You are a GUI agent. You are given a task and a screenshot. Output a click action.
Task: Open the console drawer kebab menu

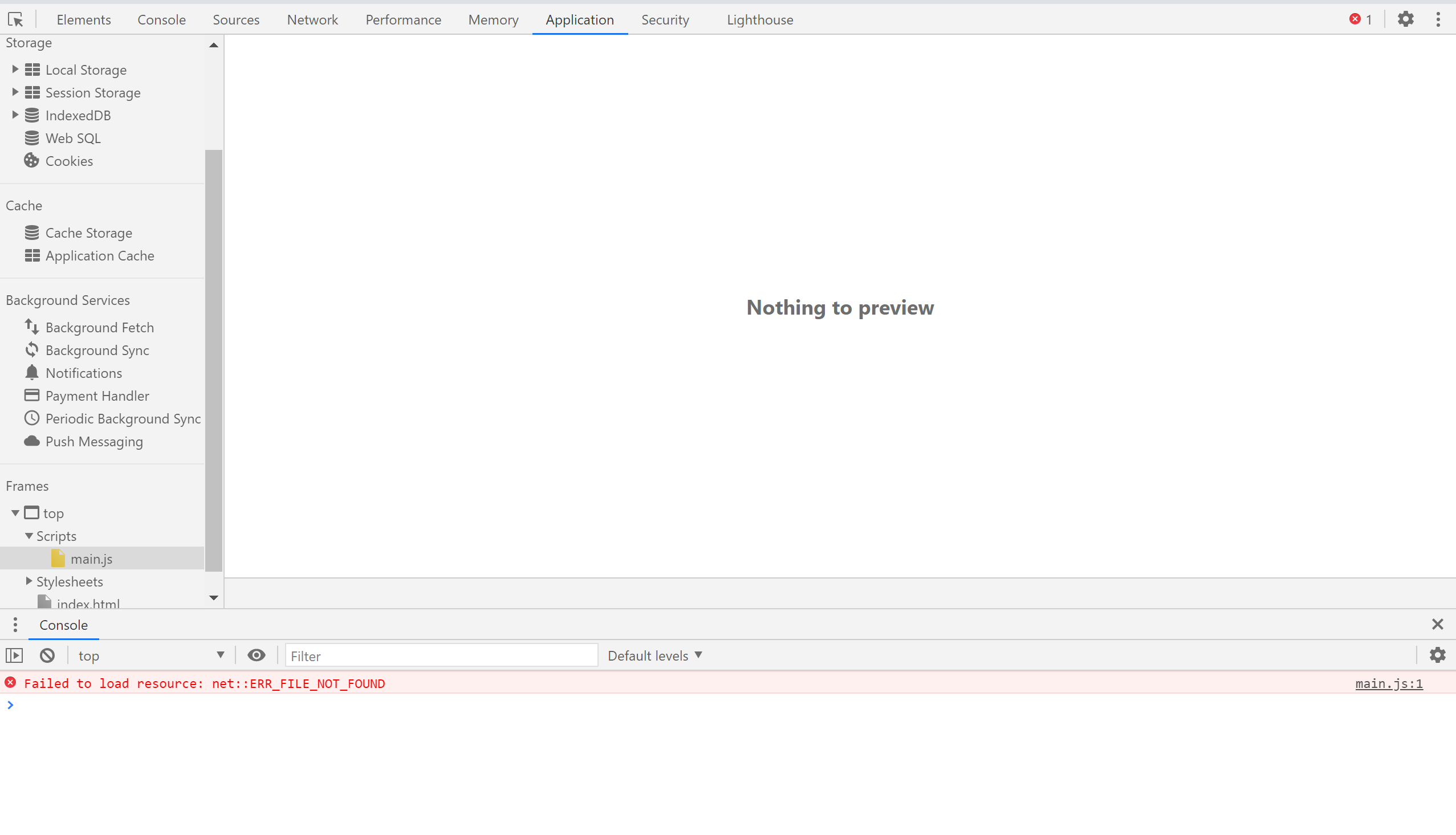click(x=15, y=625)
